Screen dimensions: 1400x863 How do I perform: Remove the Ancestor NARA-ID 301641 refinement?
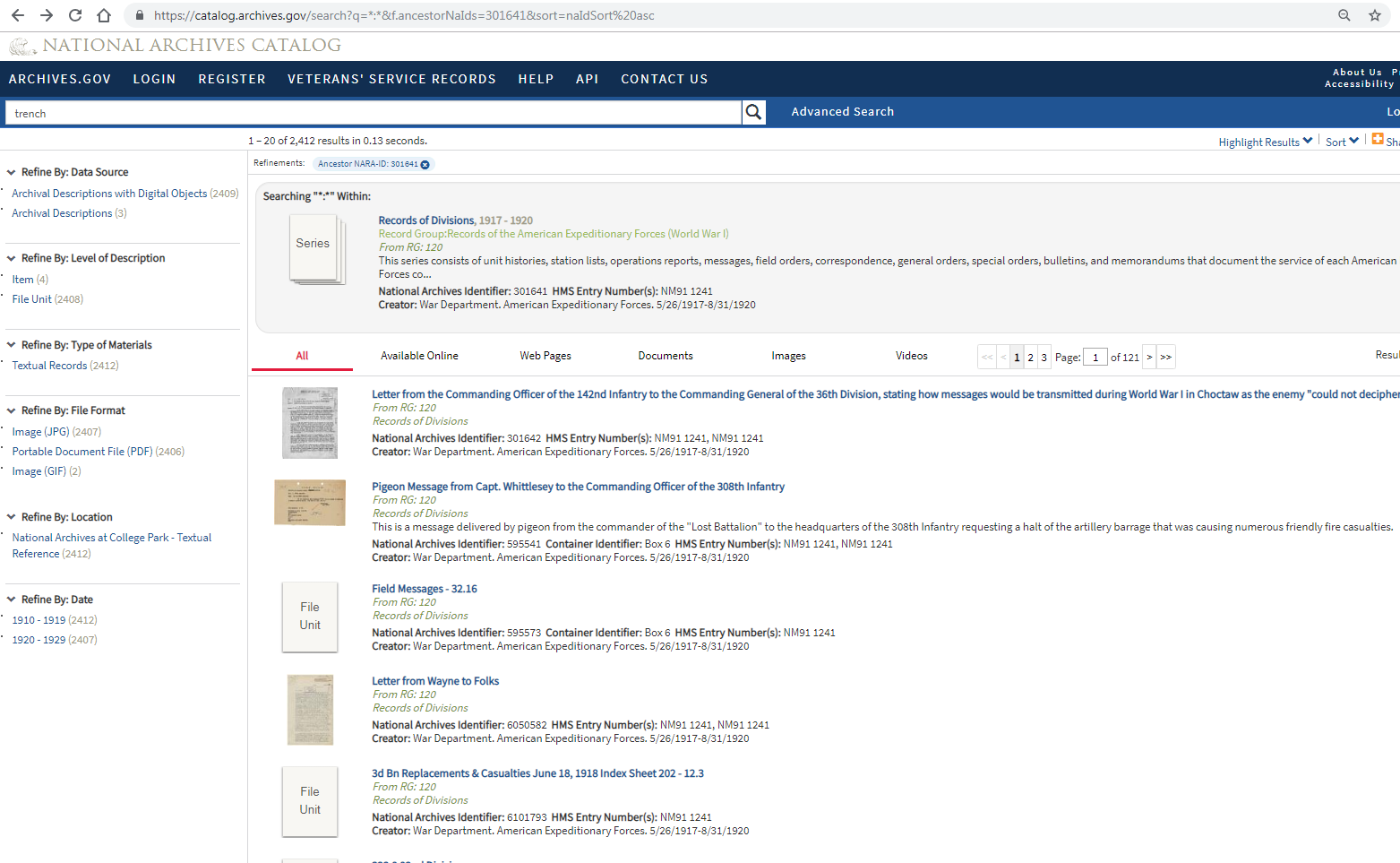point(425,164)
